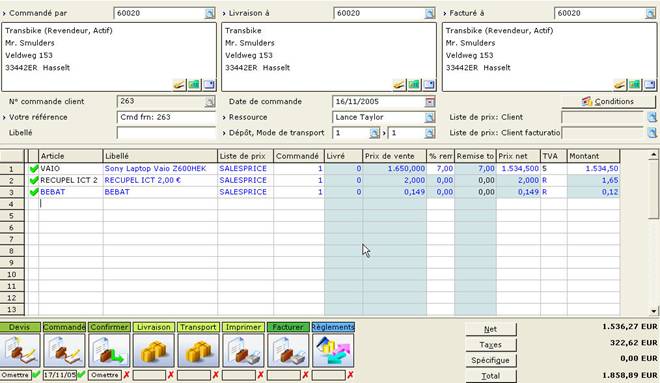Click Omettre button under Confirmer
Screen dimensions: 660x383
tap(105, 375)
